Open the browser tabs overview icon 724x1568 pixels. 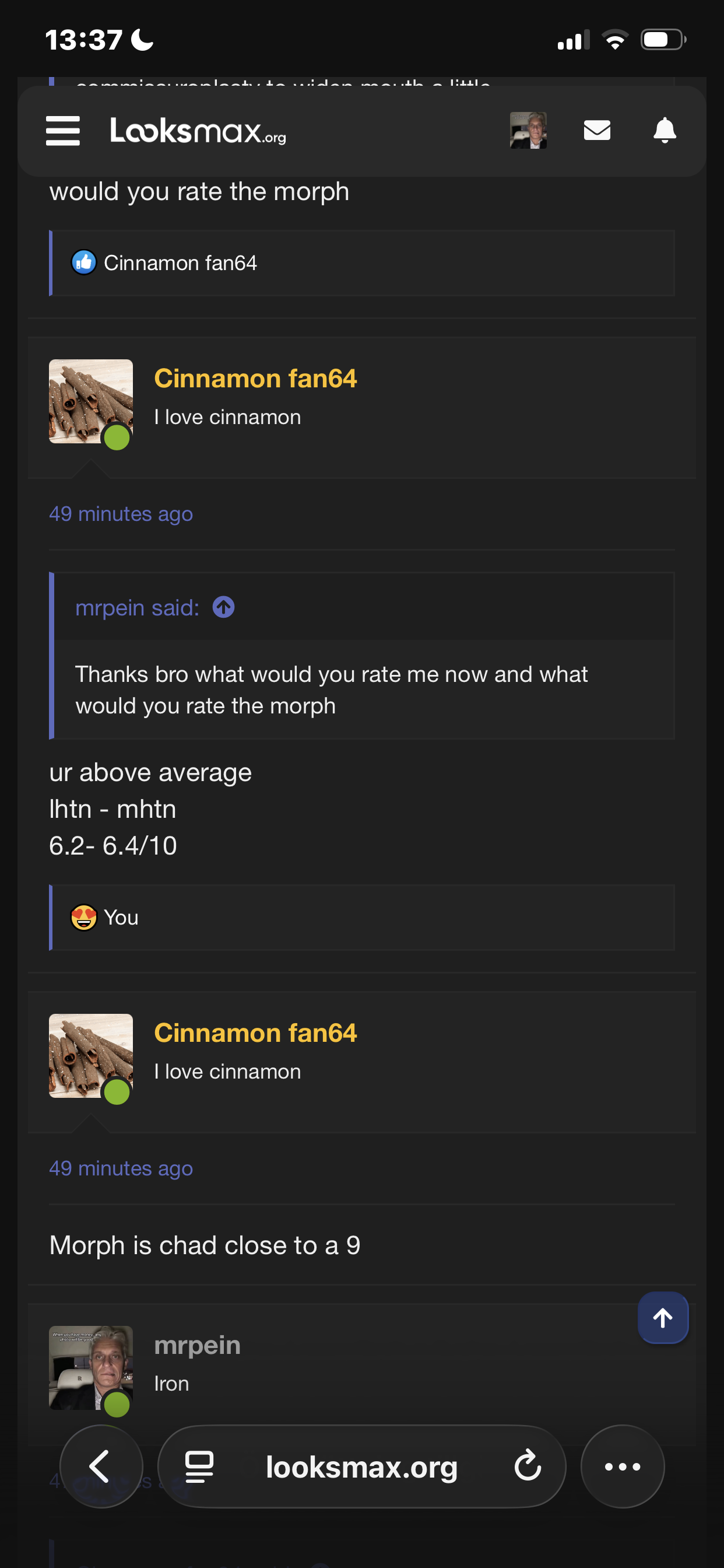(x=199, y=1466)
